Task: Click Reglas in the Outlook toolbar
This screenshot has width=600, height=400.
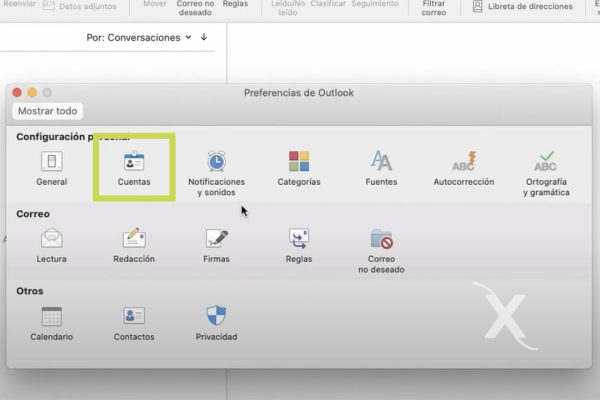Action: coord(235,4)
